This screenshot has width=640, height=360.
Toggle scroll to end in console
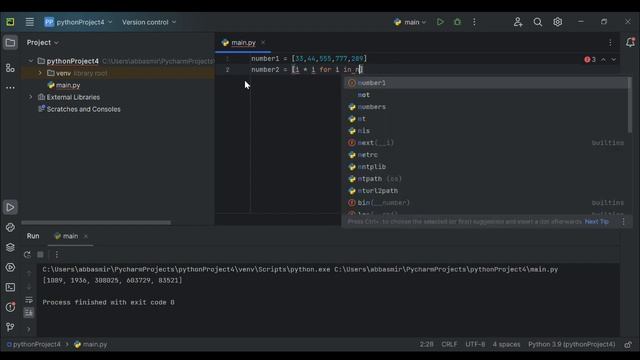(29, 313)
